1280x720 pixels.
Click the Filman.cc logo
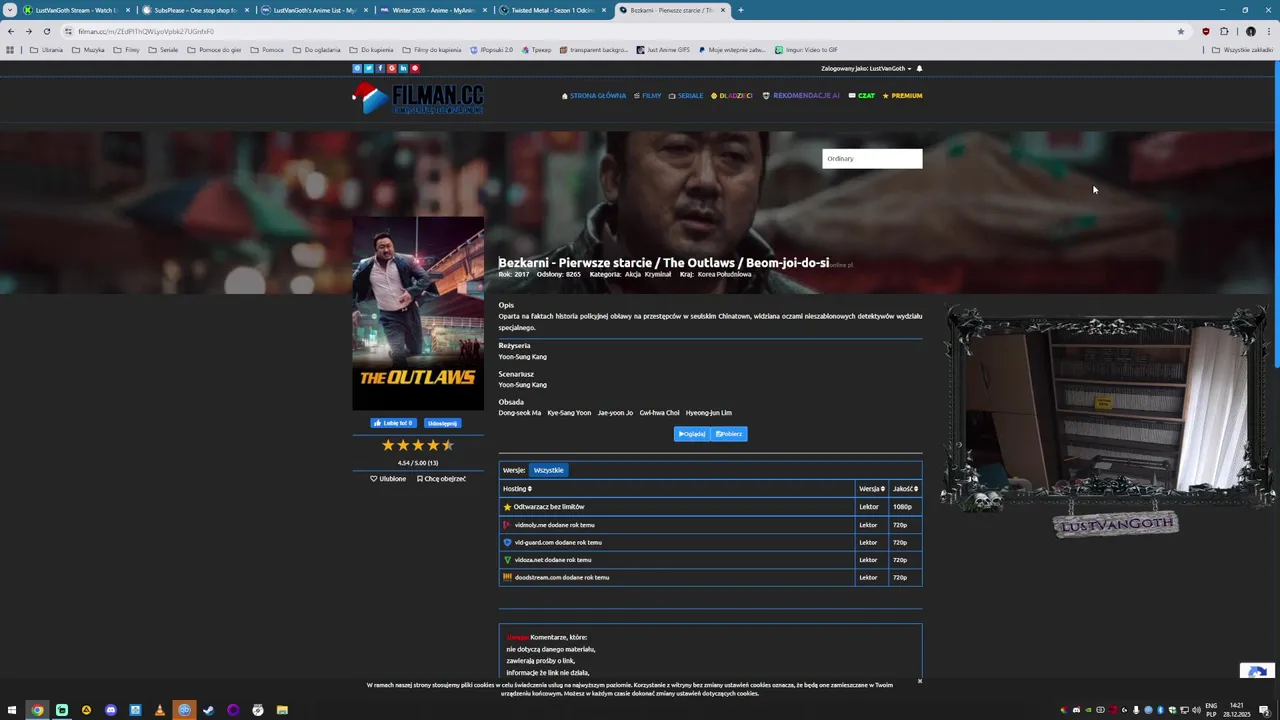click(418, 98)
